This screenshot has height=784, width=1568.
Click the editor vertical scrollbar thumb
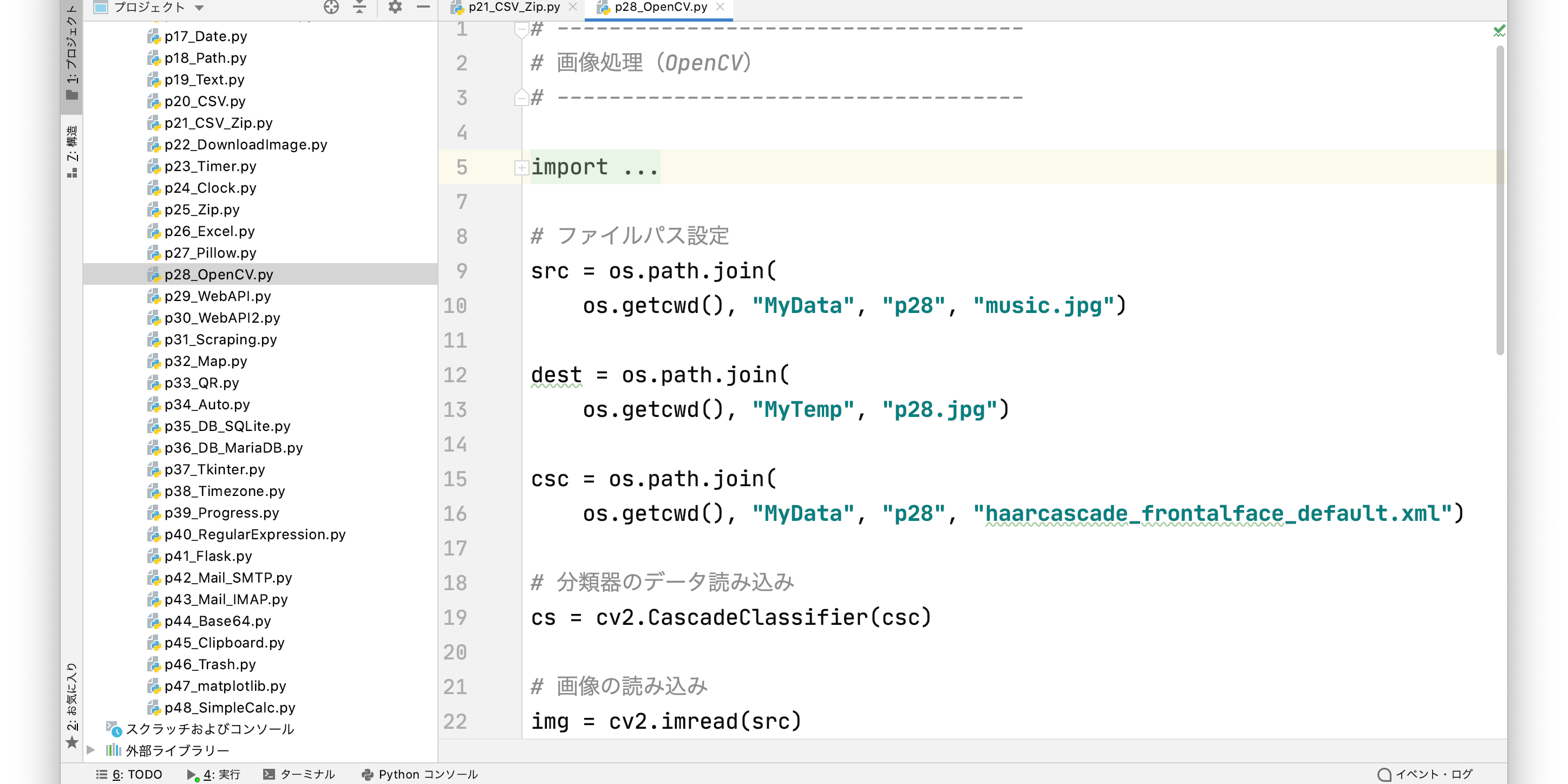point(1500,201)
